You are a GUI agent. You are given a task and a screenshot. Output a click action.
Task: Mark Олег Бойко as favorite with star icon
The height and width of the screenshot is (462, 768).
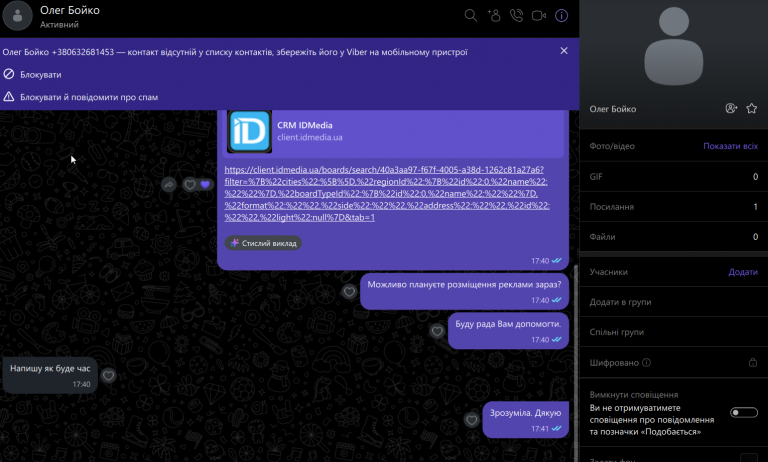[751, 108]
